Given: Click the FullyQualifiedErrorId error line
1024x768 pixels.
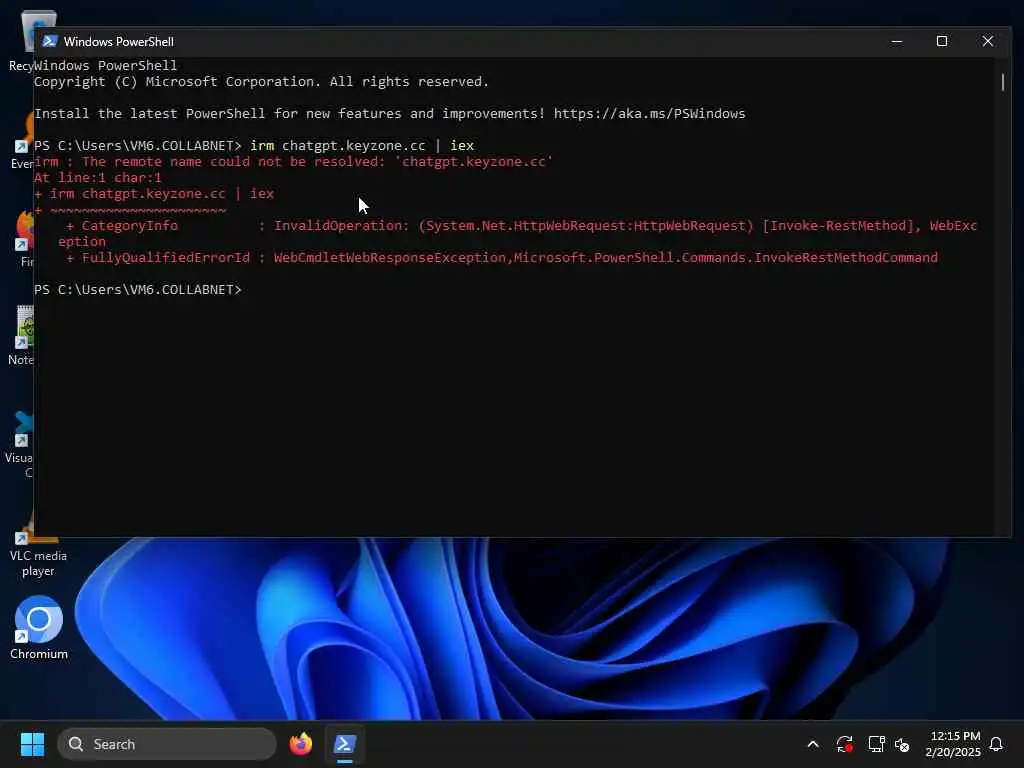Looking at the screenshot, I should coord(502,257).
